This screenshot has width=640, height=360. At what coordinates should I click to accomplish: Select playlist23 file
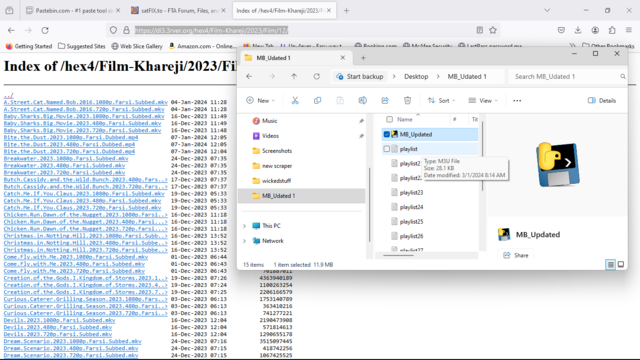(x=411, y=193)
